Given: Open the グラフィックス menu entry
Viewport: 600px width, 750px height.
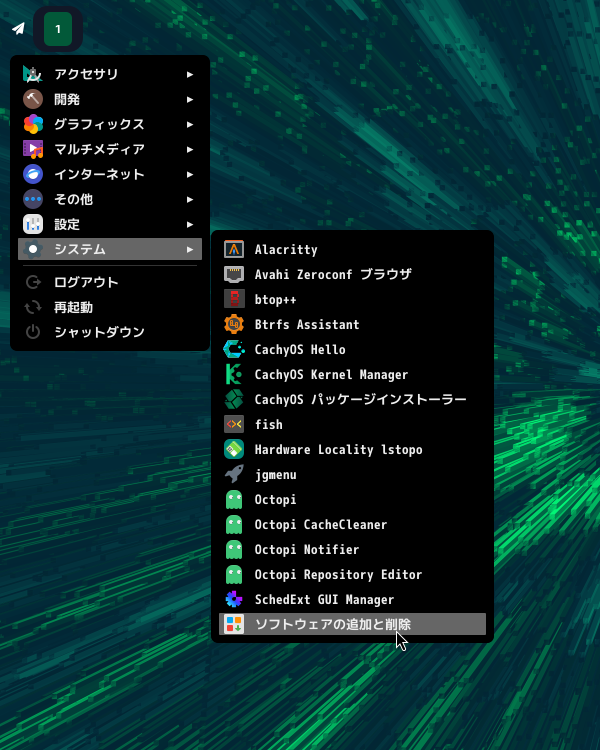Looking at the screenshot, I should [x=110, y=124].
